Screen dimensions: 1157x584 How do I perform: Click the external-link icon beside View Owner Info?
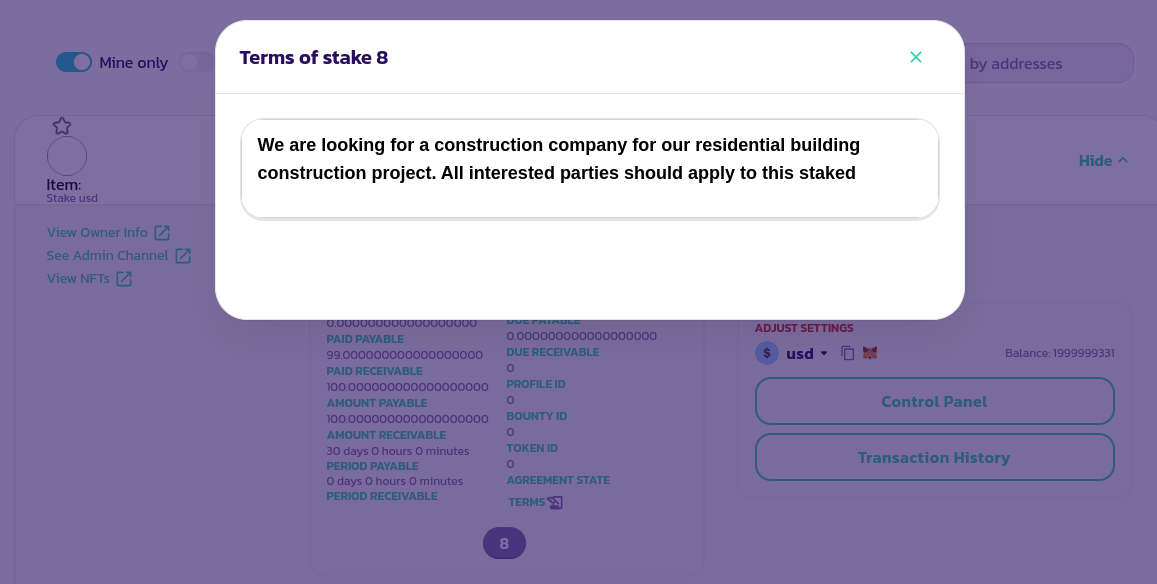[x=162, y=233]
